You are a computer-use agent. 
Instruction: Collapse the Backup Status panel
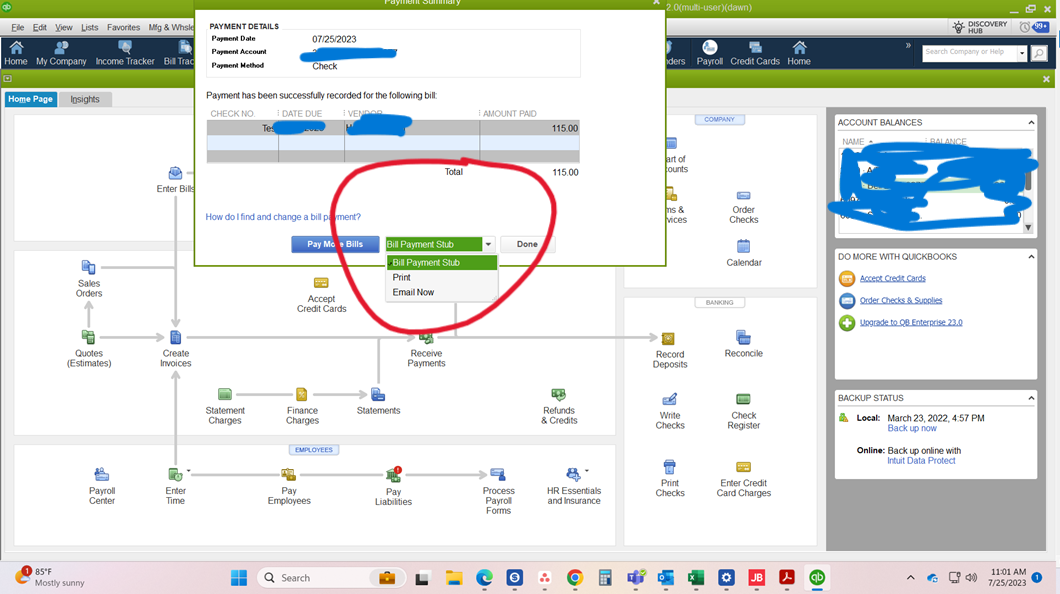[x=1031, y=398]
